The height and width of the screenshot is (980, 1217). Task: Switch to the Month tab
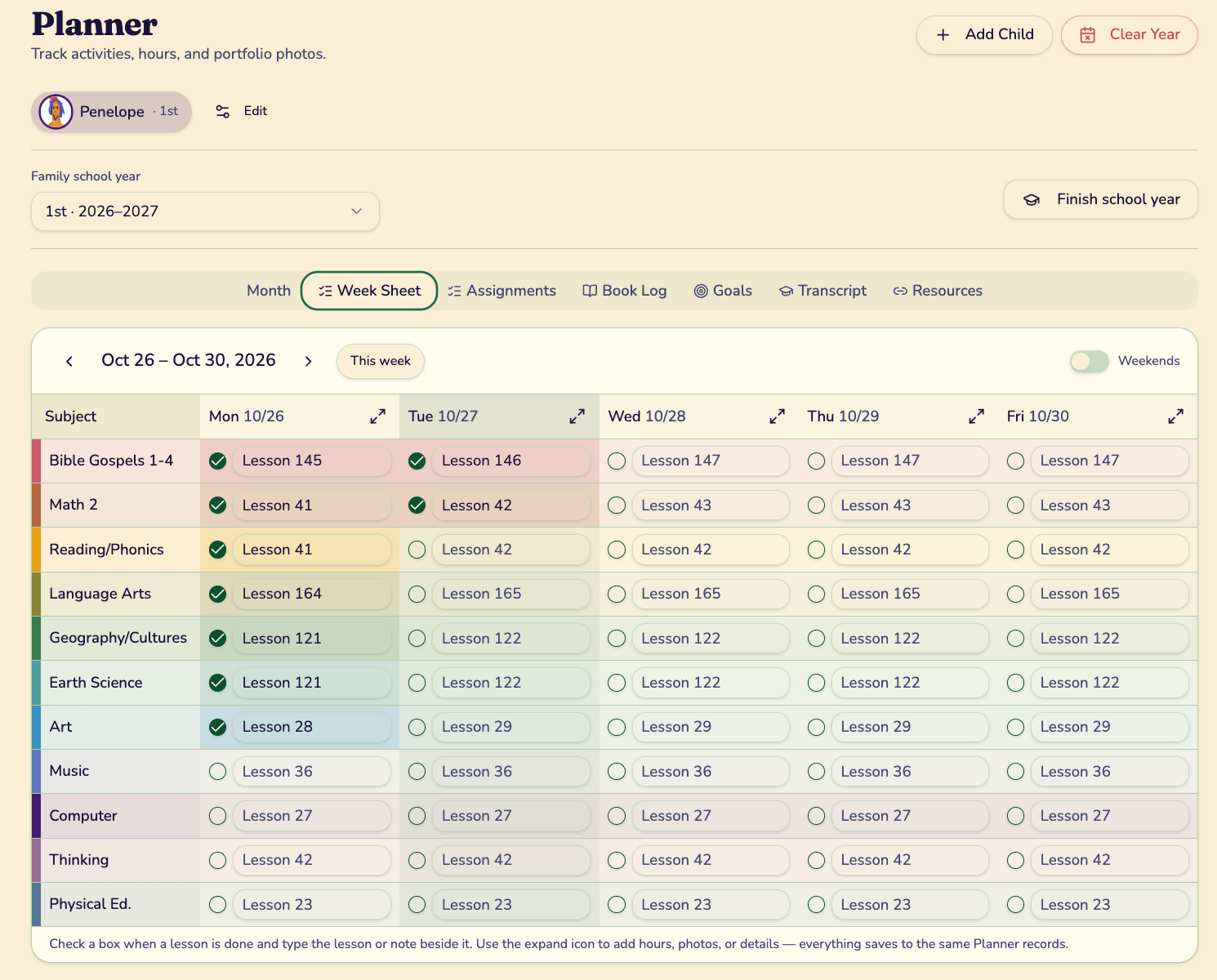point(269,291)
